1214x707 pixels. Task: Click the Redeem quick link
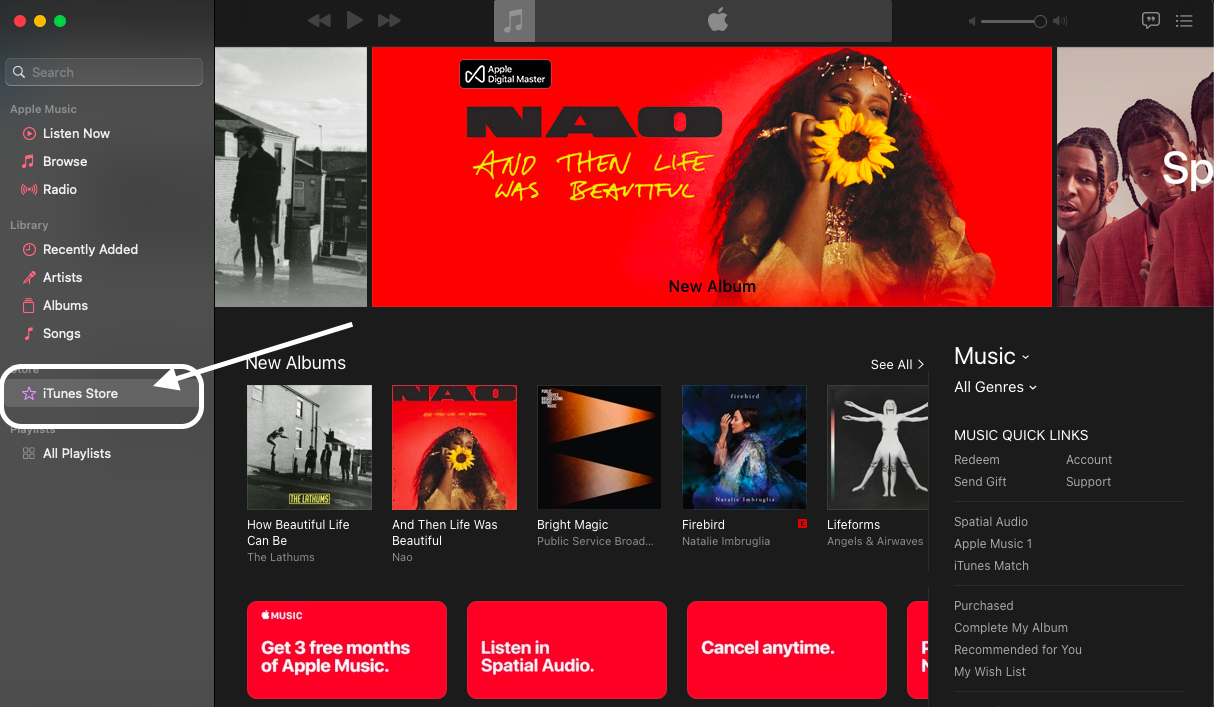pyautogui.click(x=977, y=460)
